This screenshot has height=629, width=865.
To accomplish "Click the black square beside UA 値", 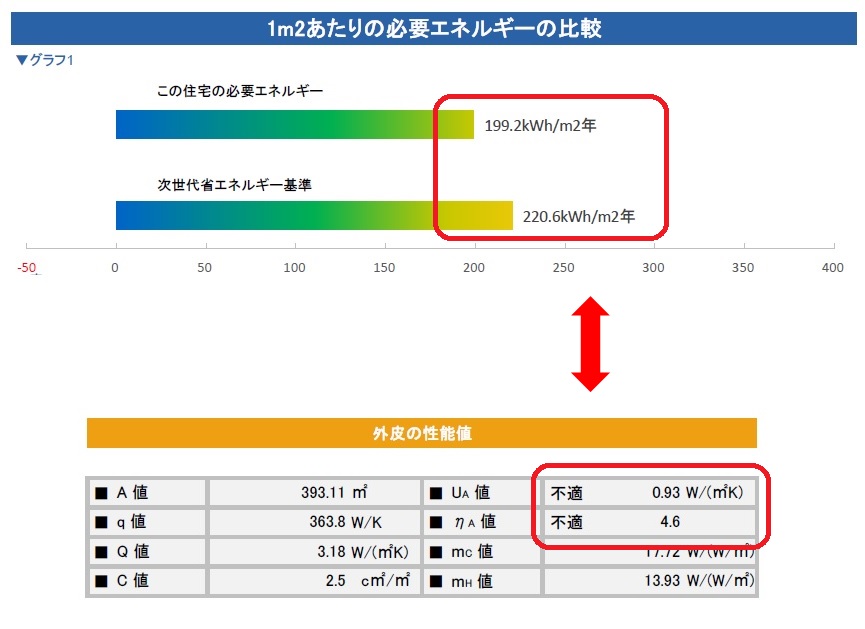I will click(x=436, y=493).
